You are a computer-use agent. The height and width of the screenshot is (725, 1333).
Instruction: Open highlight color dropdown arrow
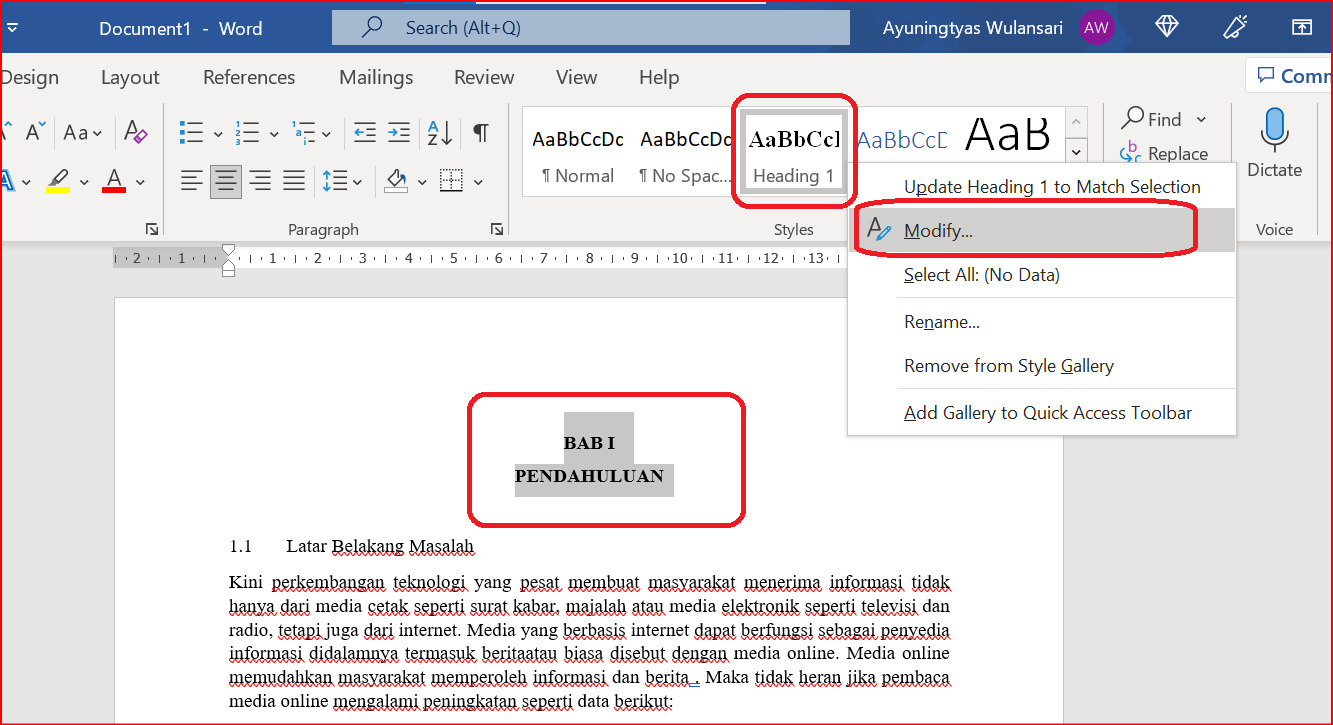click(x=84, y=182)
